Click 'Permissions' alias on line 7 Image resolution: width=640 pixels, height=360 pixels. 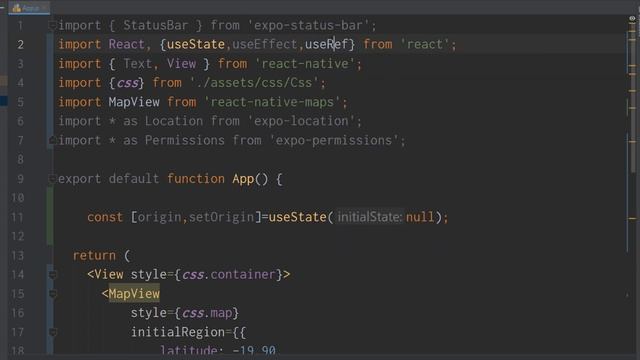point(184,140)
